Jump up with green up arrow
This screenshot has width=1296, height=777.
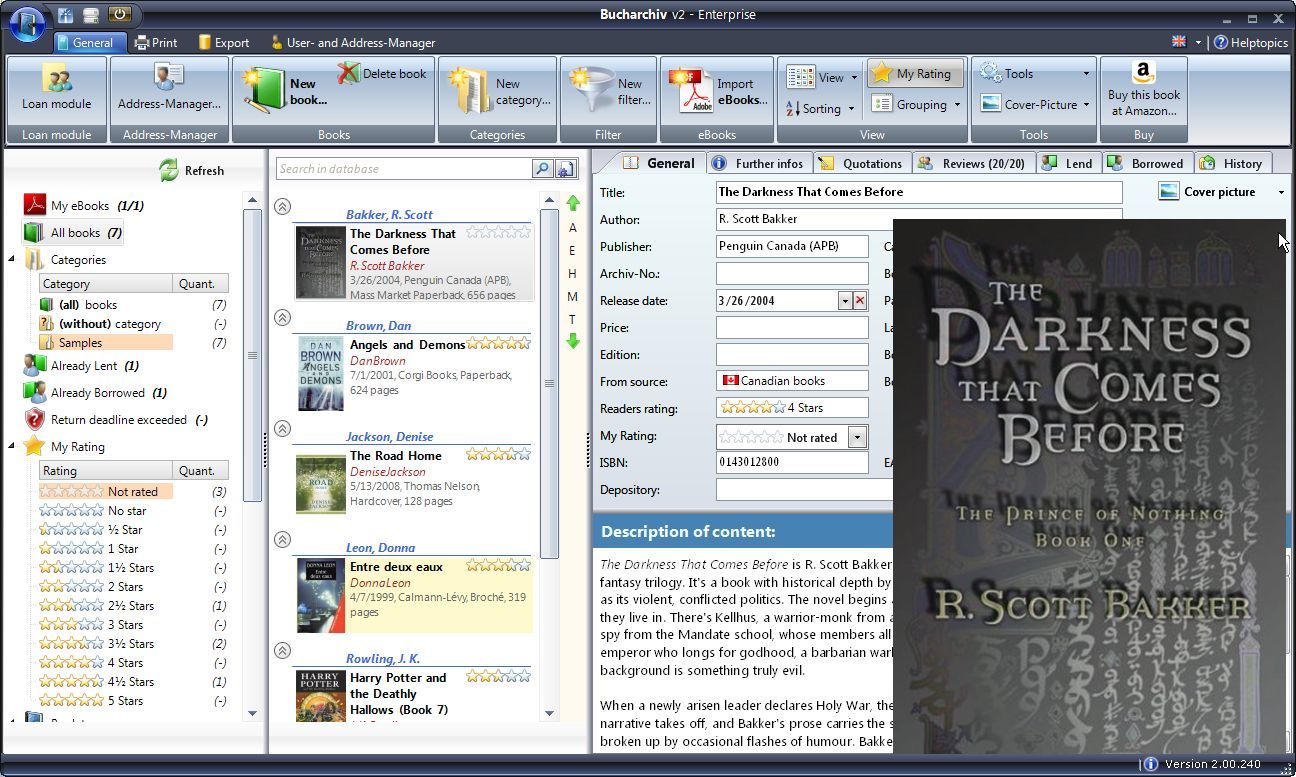[x=573, y=203]
